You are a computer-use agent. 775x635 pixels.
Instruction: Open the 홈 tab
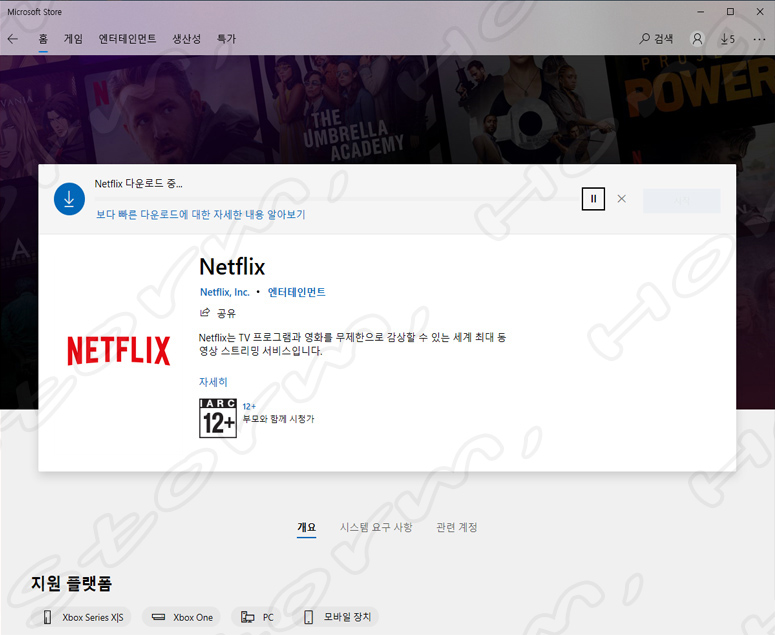(43, 39)
